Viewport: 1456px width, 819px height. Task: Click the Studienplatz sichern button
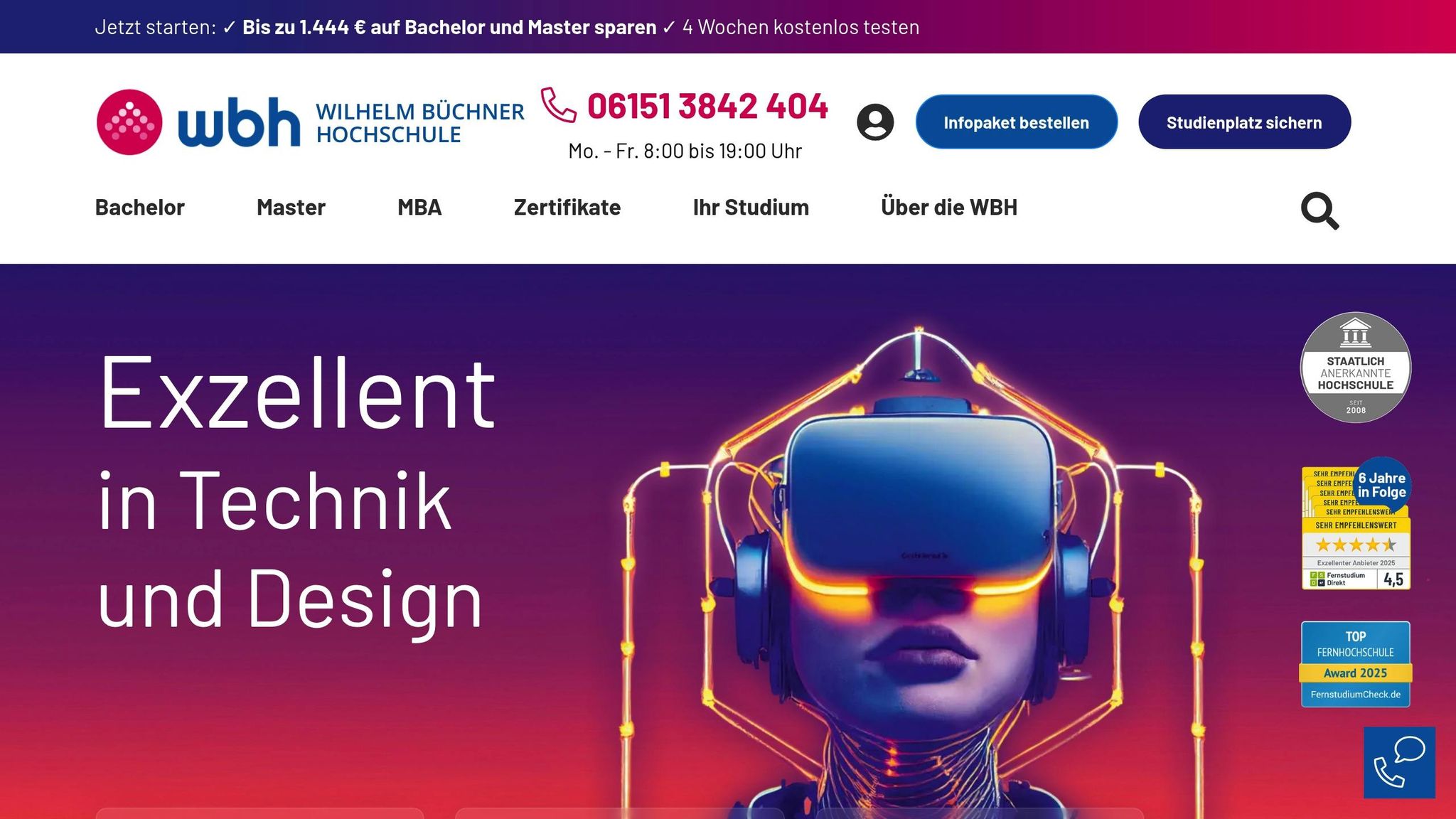click(x=1244, y=122)
